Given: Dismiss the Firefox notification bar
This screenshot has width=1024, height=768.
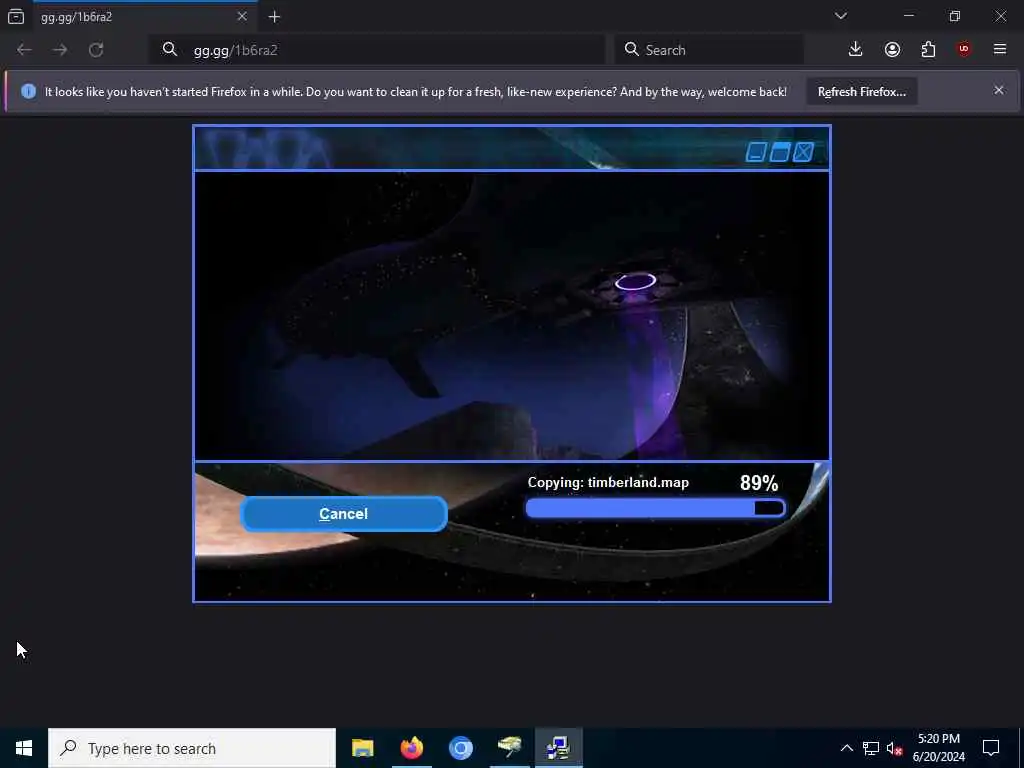Looking at the screenshot, I should pos(999,90).
